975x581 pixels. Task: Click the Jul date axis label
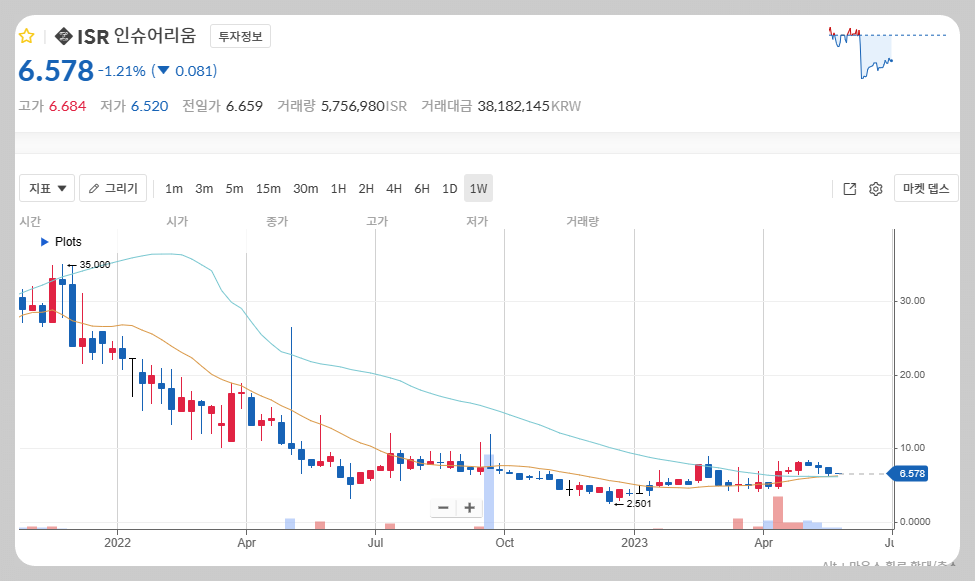pyautogui.click(x=375, y=542)
